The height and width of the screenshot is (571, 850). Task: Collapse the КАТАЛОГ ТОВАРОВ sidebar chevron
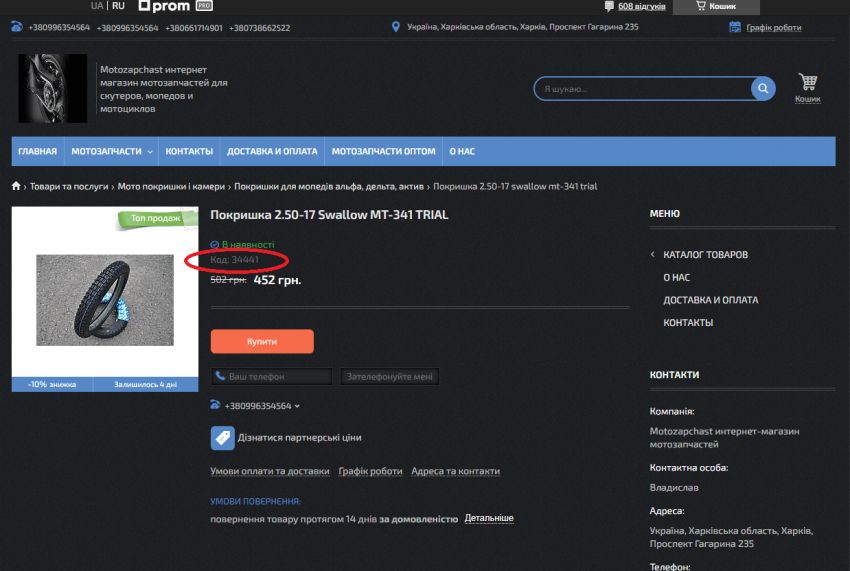coord(653,254)
